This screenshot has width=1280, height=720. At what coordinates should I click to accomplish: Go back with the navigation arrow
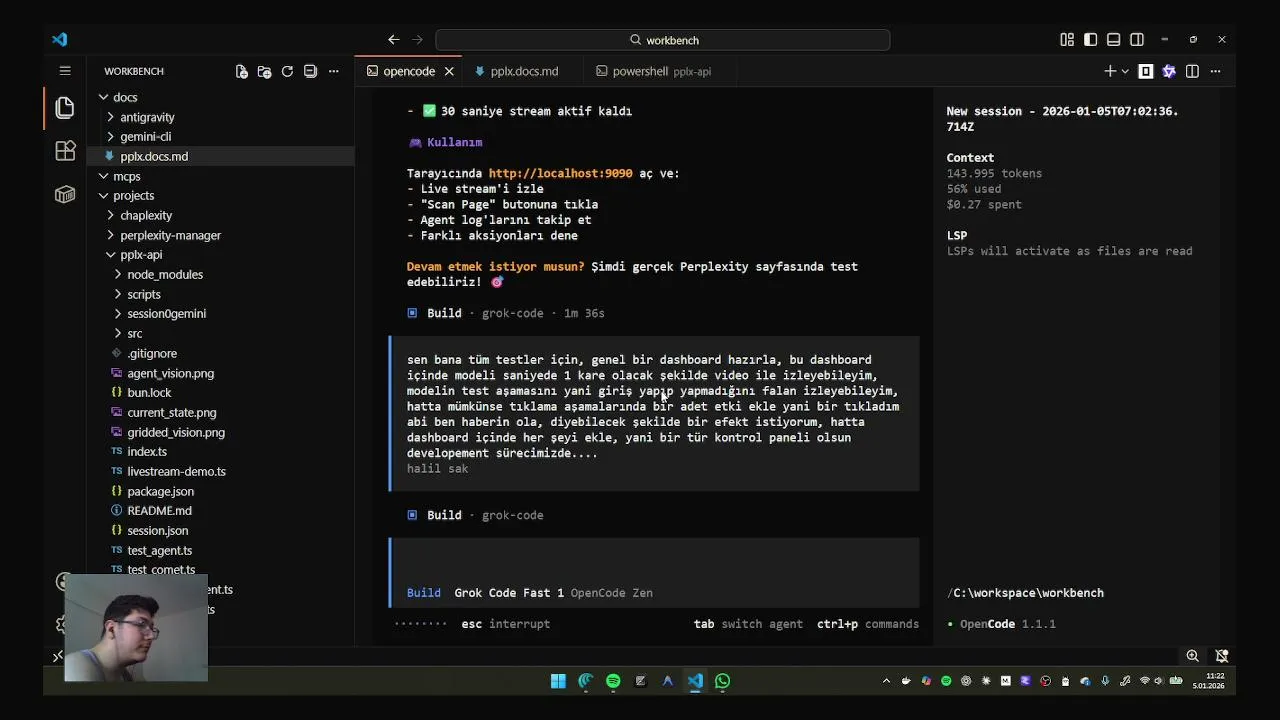click(x=393, y=40)
